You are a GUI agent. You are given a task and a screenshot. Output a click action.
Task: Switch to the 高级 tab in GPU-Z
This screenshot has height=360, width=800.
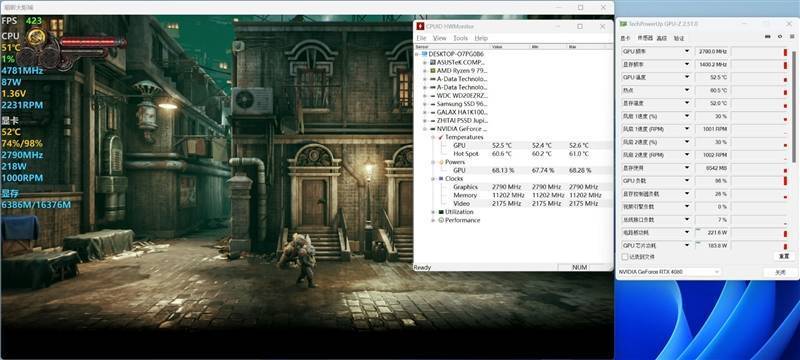tap(661, 38)
